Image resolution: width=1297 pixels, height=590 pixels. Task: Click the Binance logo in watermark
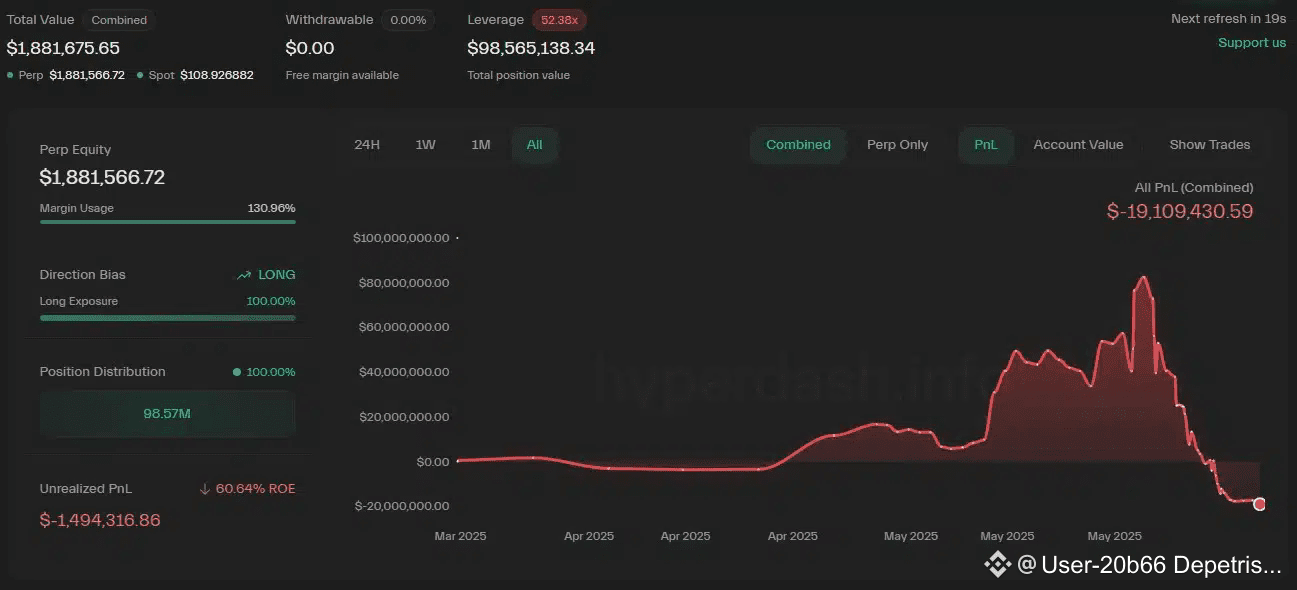point(997,565)
